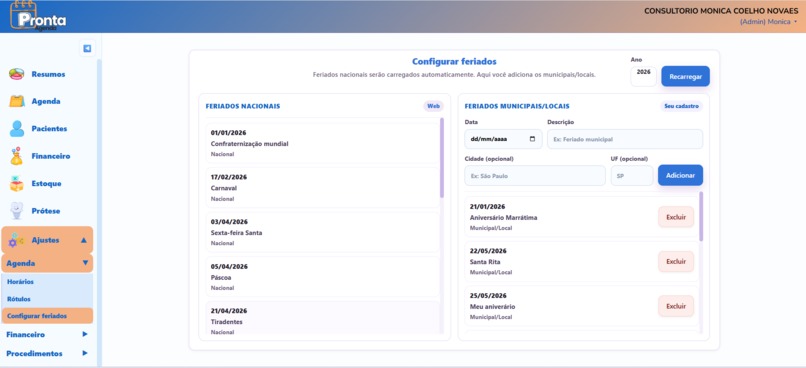This screenshot has height=368, width=806.
Task: Click the Data dd/mm/aaaa field
Action: point(503,139)
